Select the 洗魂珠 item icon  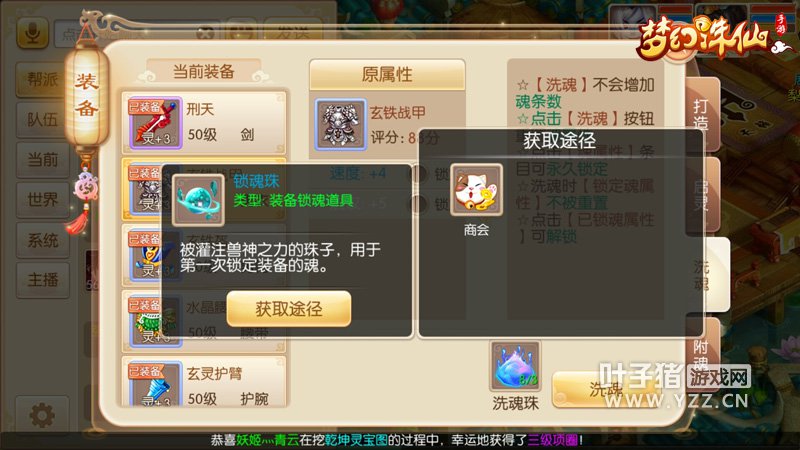[515, 367]
